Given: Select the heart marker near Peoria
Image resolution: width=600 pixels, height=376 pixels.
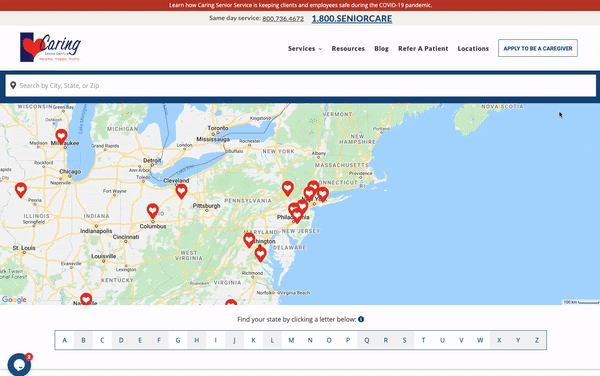Looking at the screenshot, I should click(21, 190).
